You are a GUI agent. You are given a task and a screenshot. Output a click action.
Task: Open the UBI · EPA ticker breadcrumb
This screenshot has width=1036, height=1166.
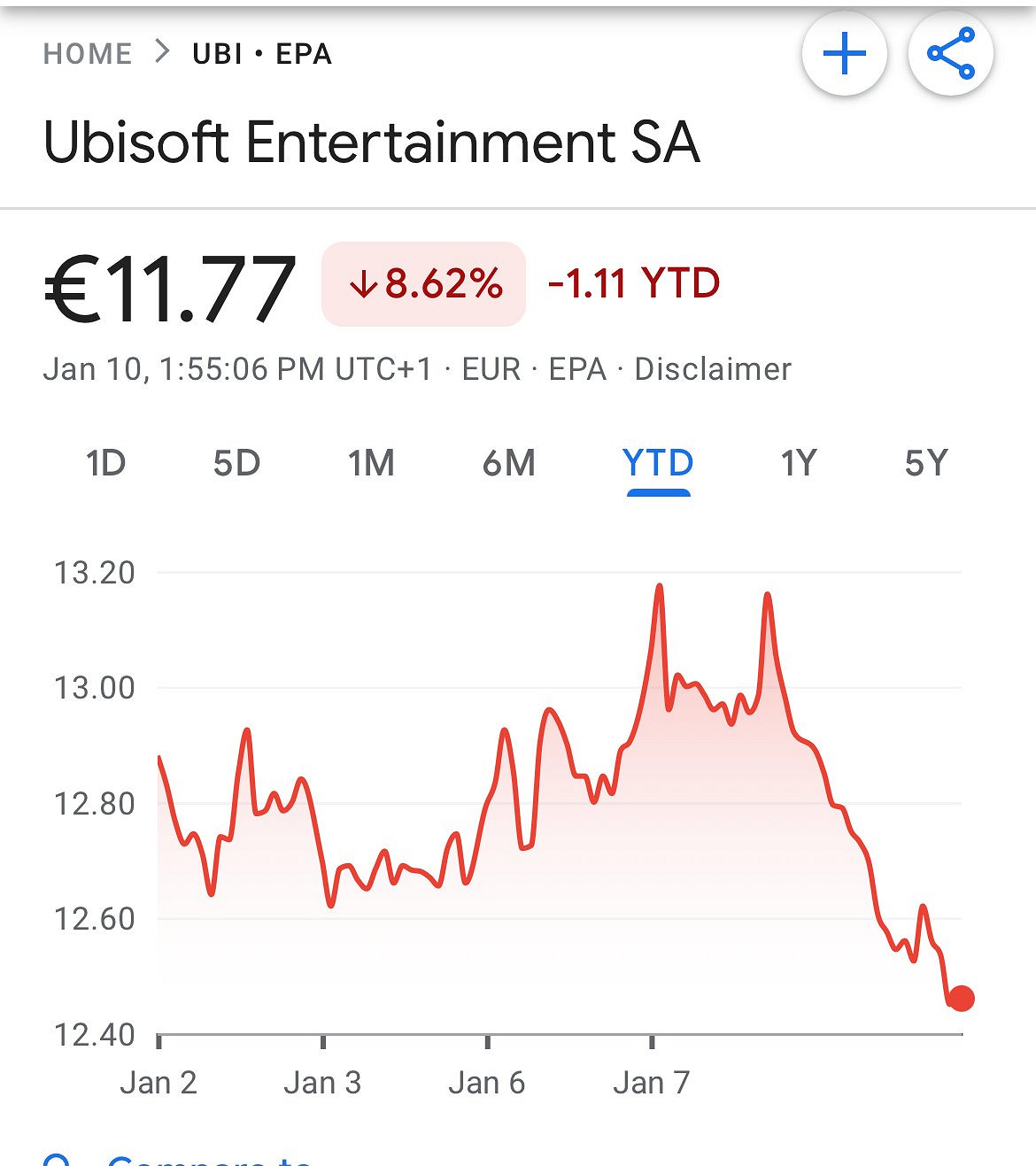[260, 53]
